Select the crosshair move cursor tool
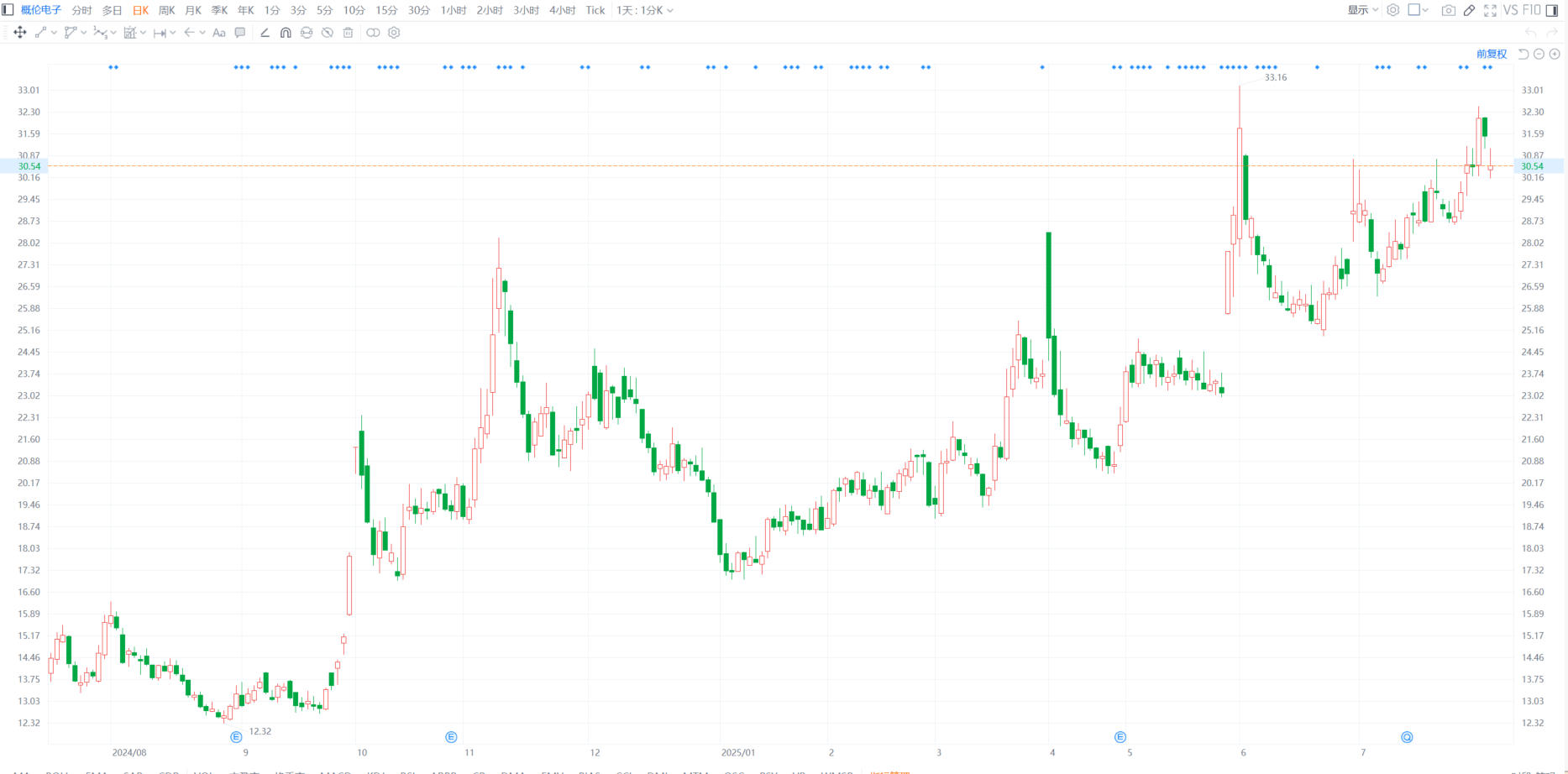The height and width of the screenshot is (774, 1568). pyautogui.click(x=20, y=33)
